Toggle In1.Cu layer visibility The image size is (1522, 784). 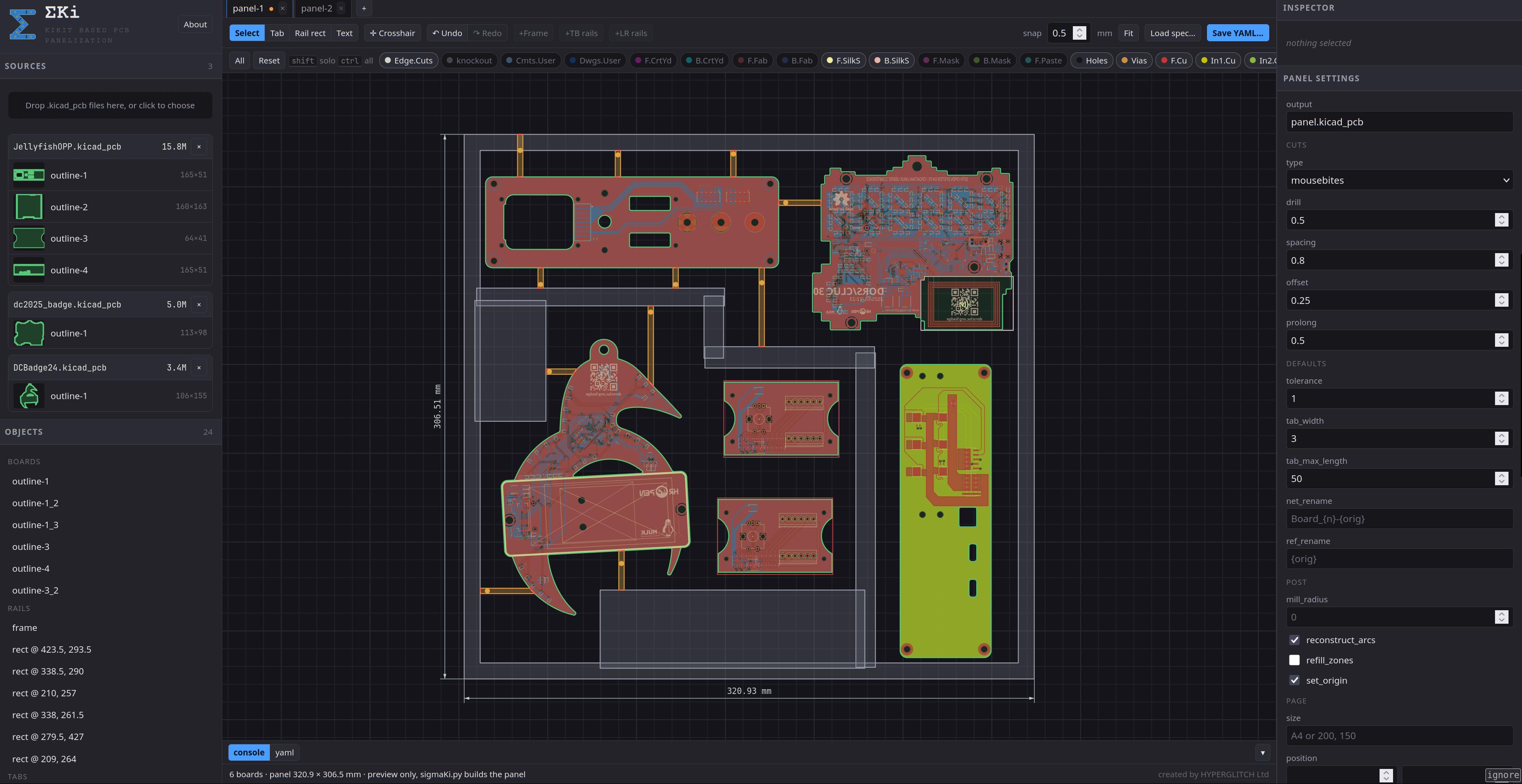click(1218, 60)
